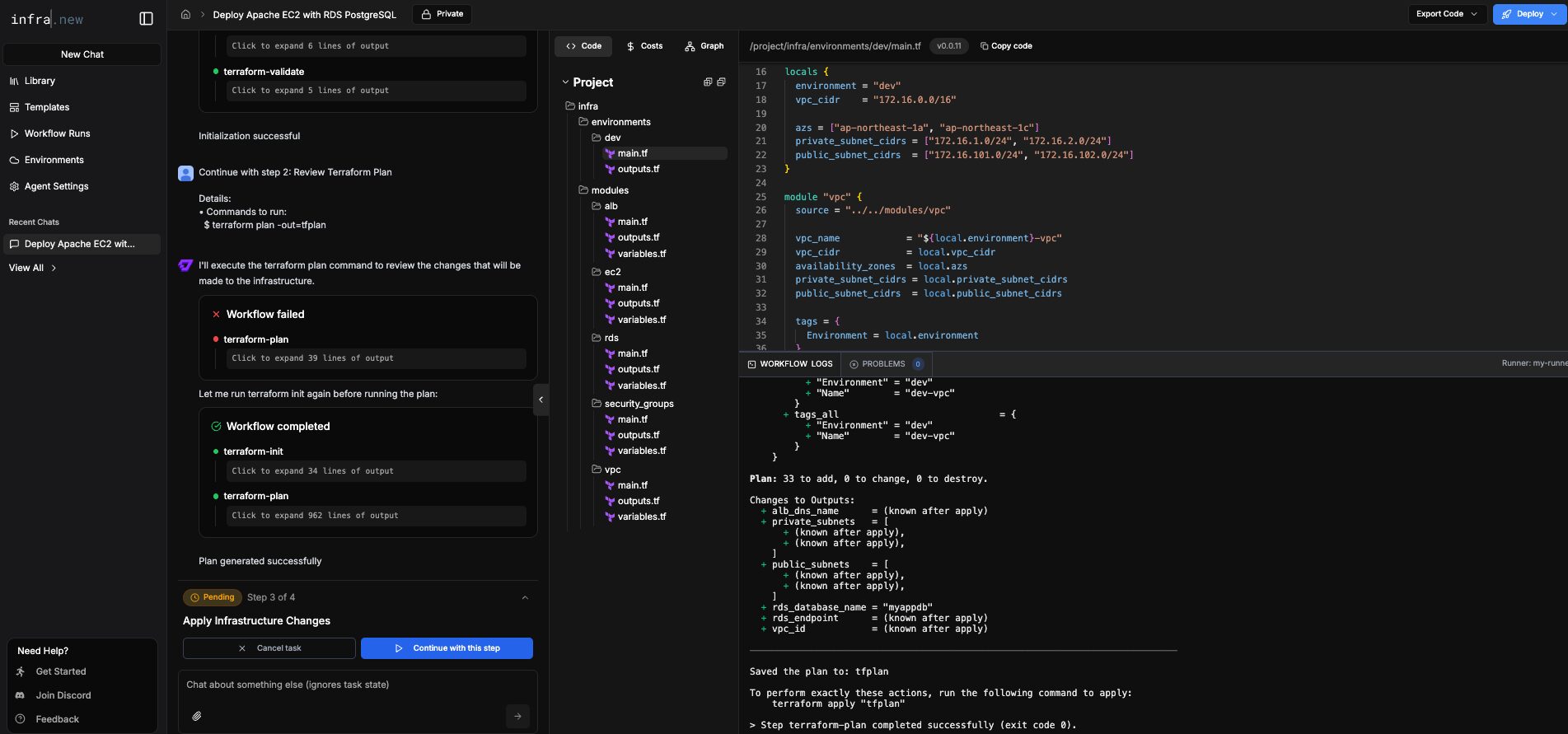Screen dimensions: 1568x734
Task: Collapse the chat panel with left chevron handle
Action: (541, 400)
